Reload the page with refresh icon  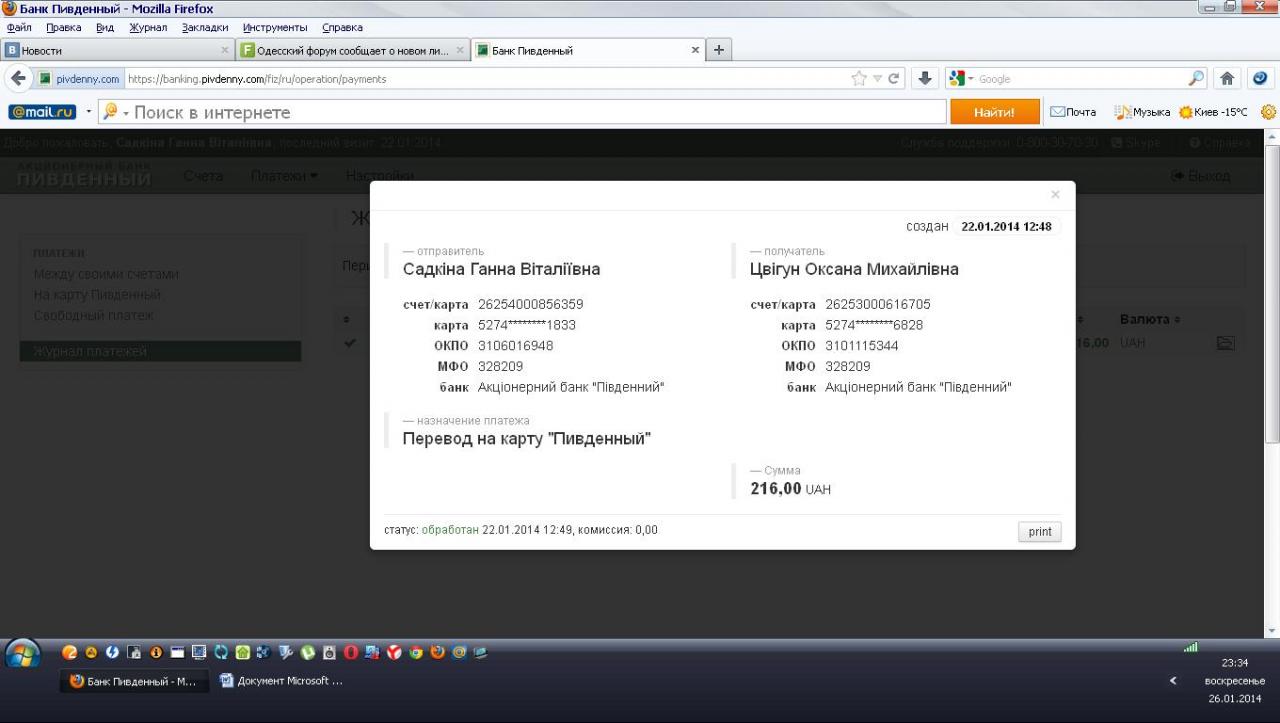point(894,79)
